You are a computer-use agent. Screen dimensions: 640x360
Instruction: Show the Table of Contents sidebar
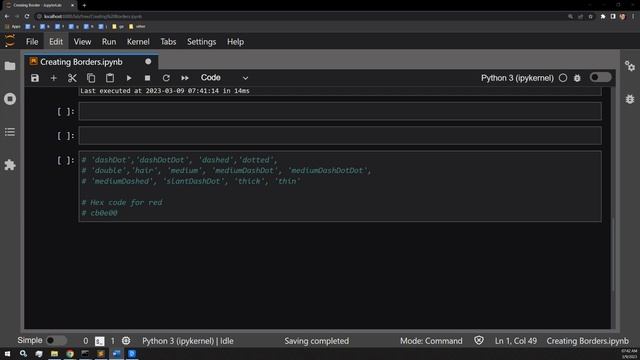tap(10, 132)
